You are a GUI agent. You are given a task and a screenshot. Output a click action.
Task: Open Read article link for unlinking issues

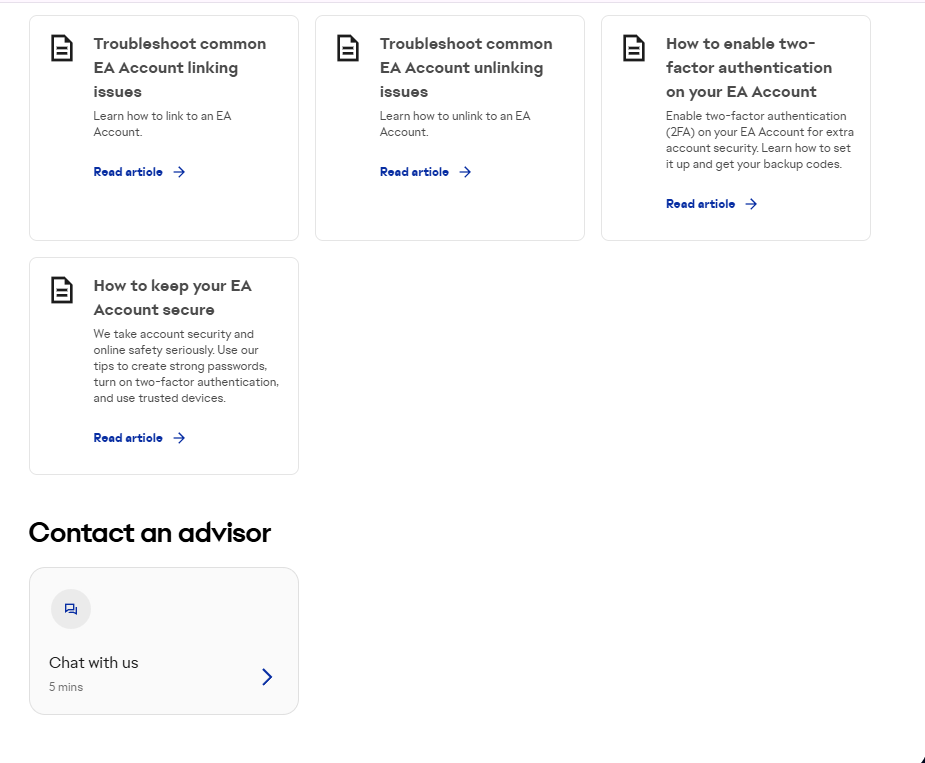(414, 172)
